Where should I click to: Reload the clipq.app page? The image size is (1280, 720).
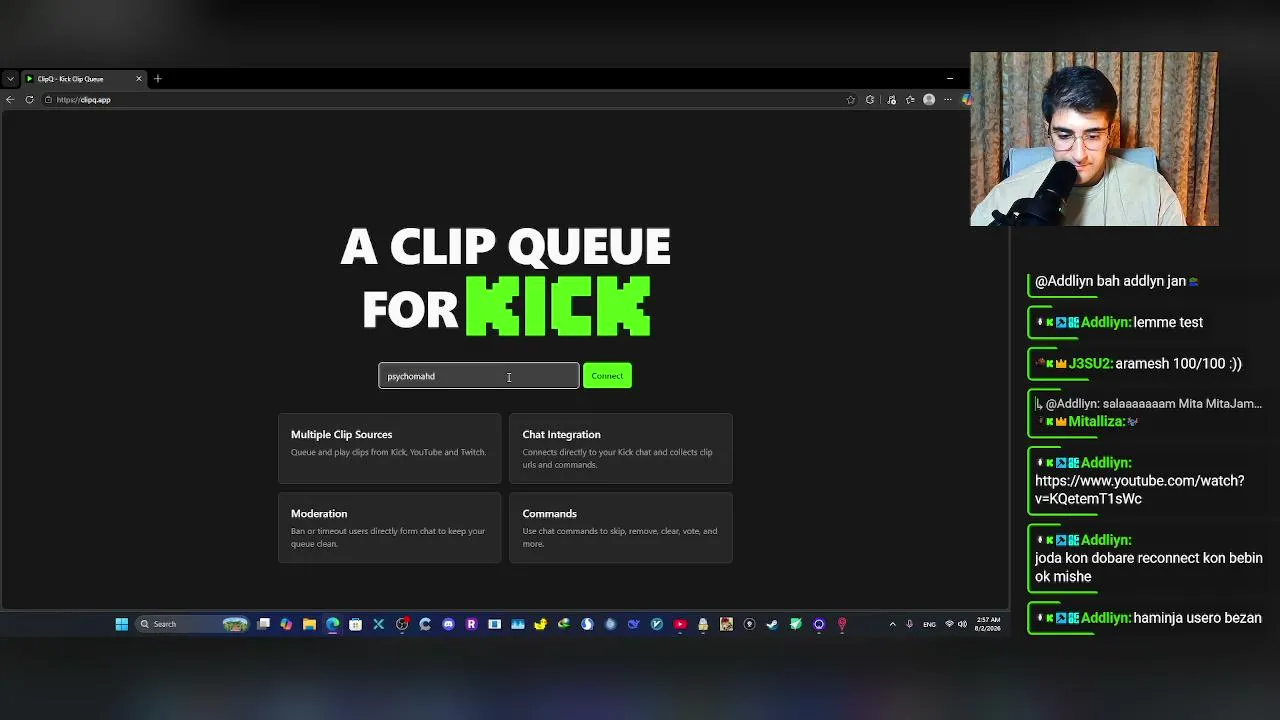click(29, 100)
